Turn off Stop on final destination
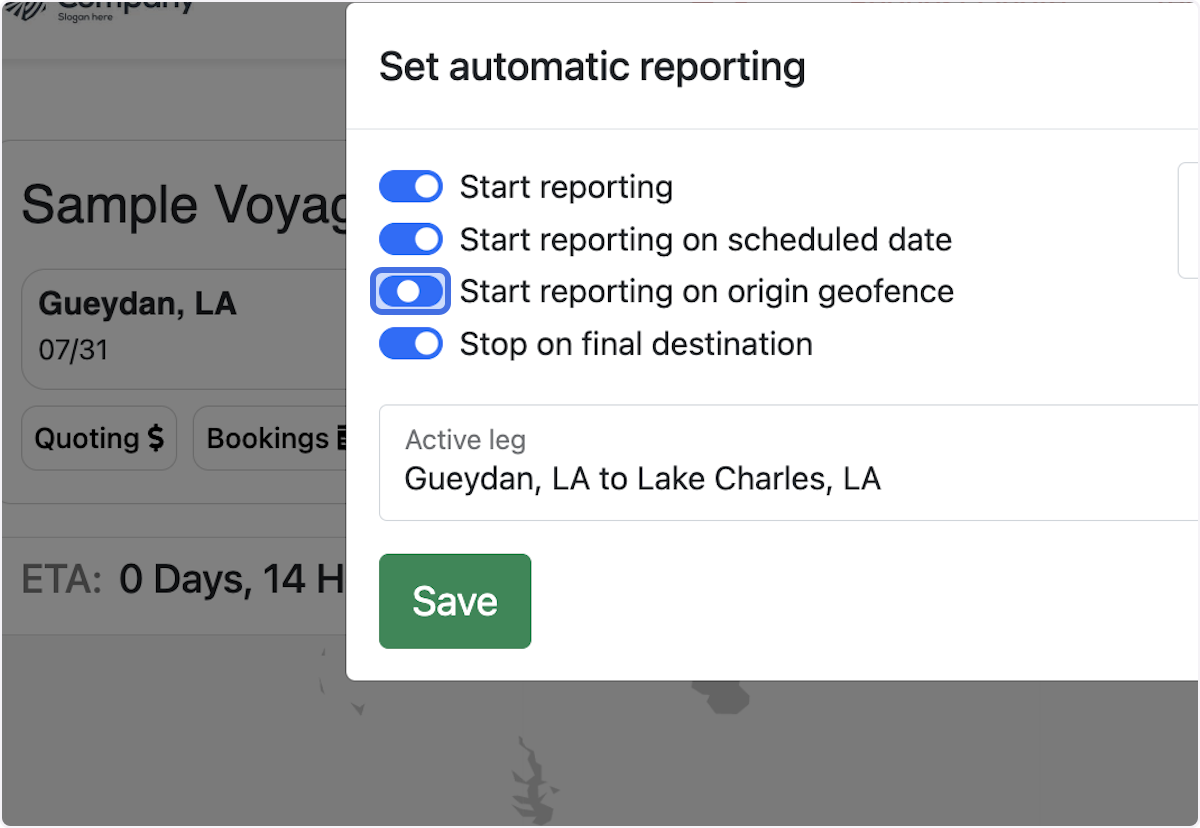This screenshot has width=1200, height=828. pos(410,343)
